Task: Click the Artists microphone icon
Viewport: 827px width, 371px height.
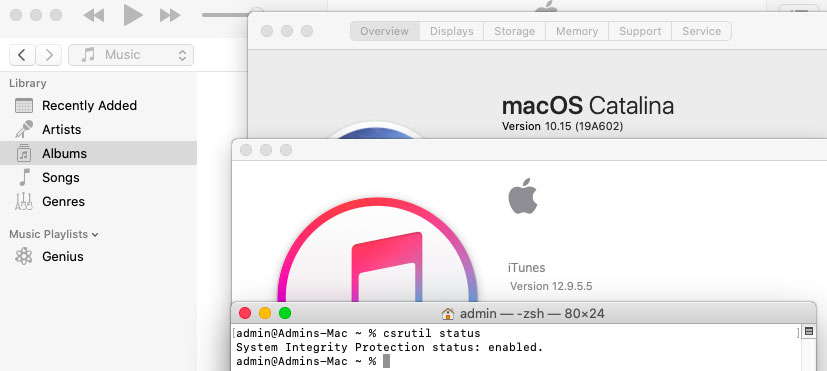Action: (24, 129)
